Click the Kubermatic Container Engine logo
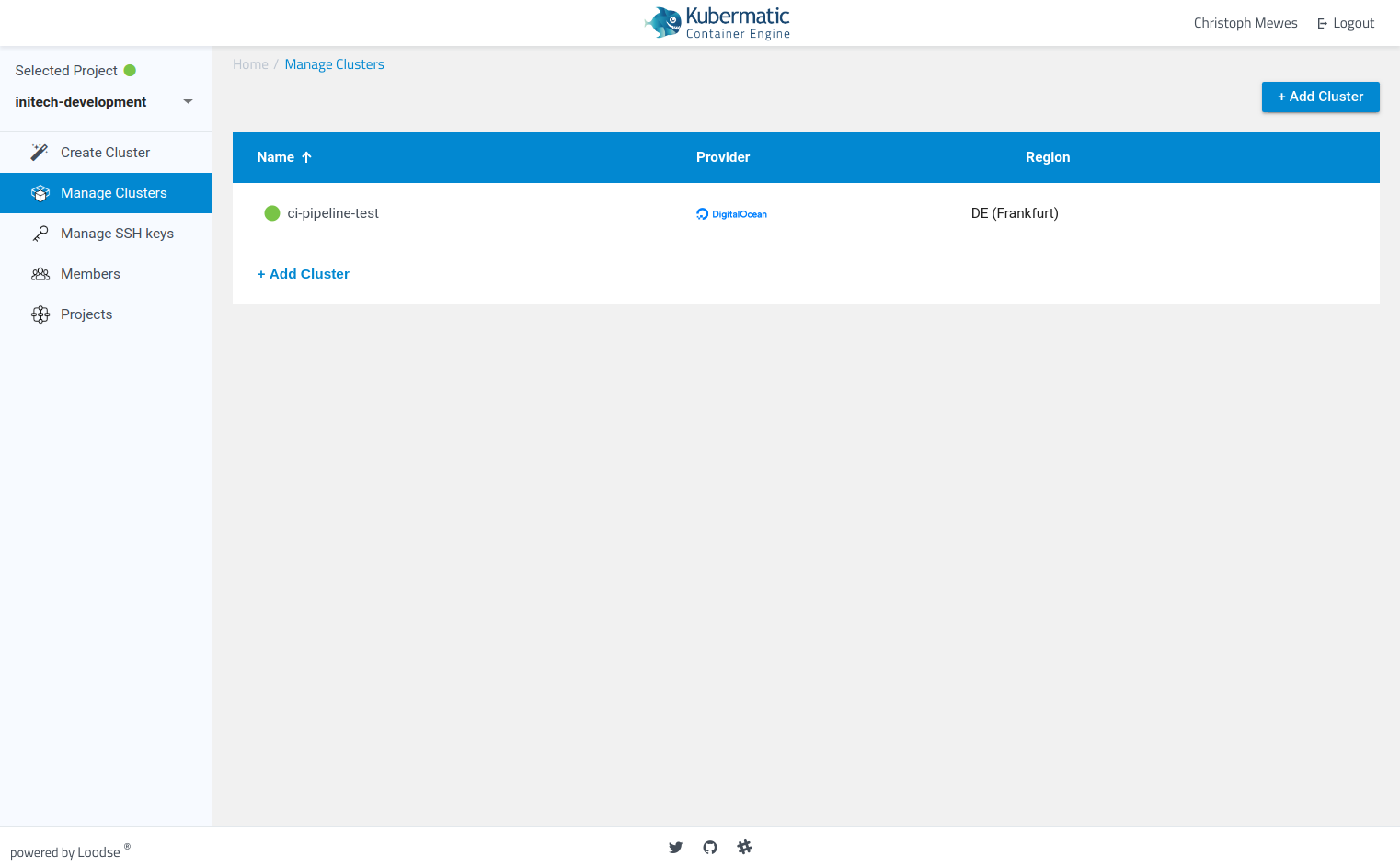 click(x=717, y=23)
